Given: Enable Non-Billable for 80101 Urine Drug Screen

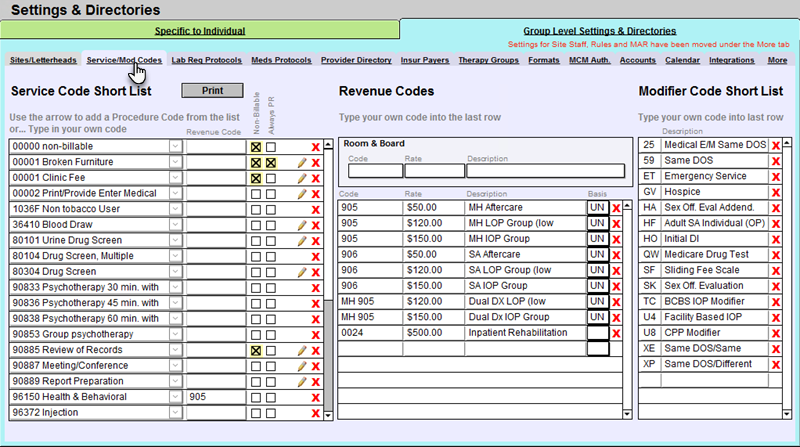Looking at the screenshot, I should point(256,241).
